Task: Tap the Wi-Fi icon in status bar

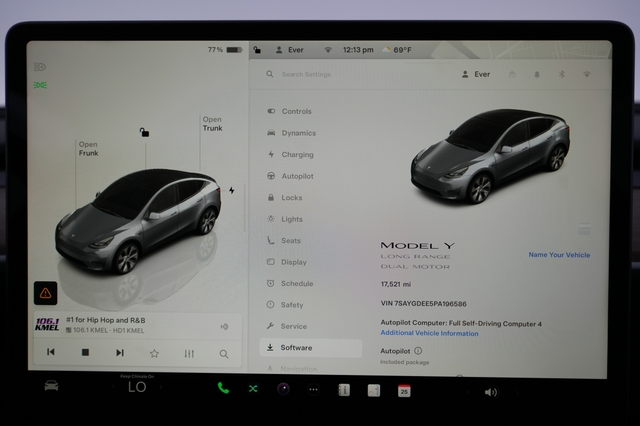Action: click(328, 50)
